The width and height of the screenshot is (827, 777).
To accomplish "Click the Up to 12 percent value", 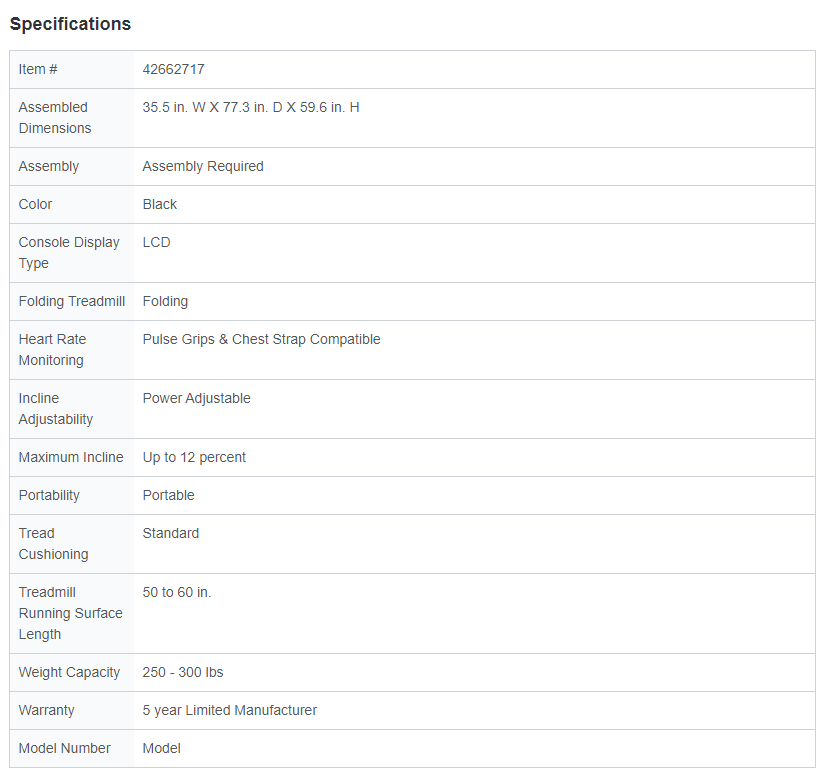I will pyautogui.click(x=194, y=457).
